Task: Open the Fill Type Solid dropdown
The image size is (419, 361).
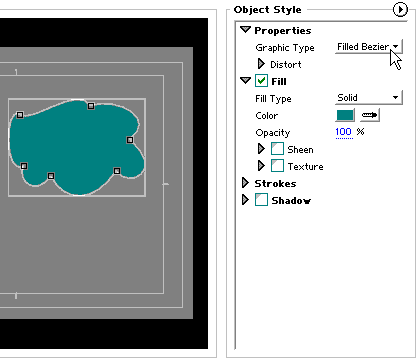Action: (369, 98)
